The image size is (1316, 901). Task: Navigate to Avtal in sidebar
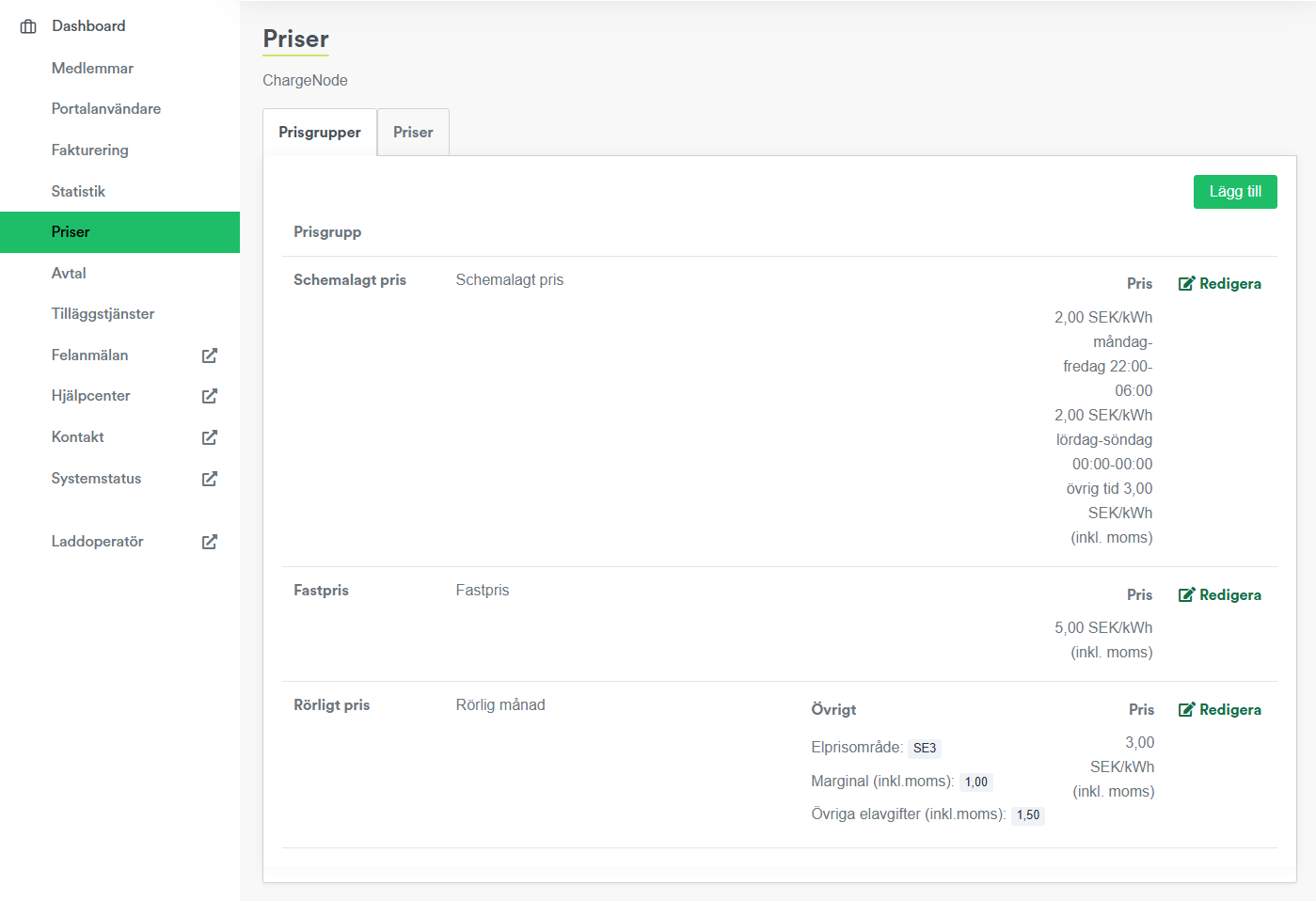69,274
